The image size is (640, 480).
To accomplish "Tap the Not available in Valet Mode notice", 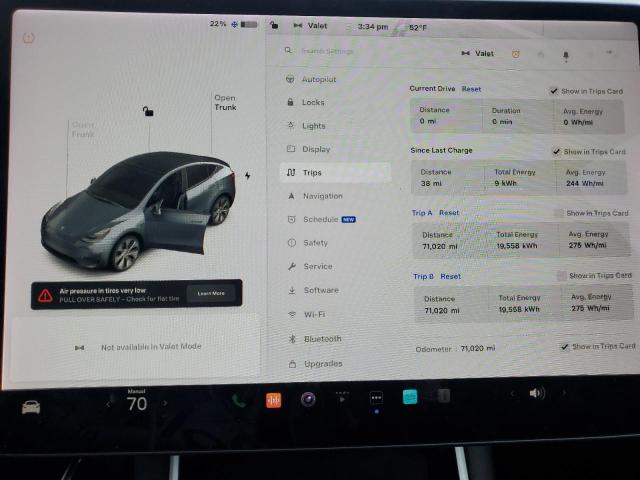I will [138, 347].
